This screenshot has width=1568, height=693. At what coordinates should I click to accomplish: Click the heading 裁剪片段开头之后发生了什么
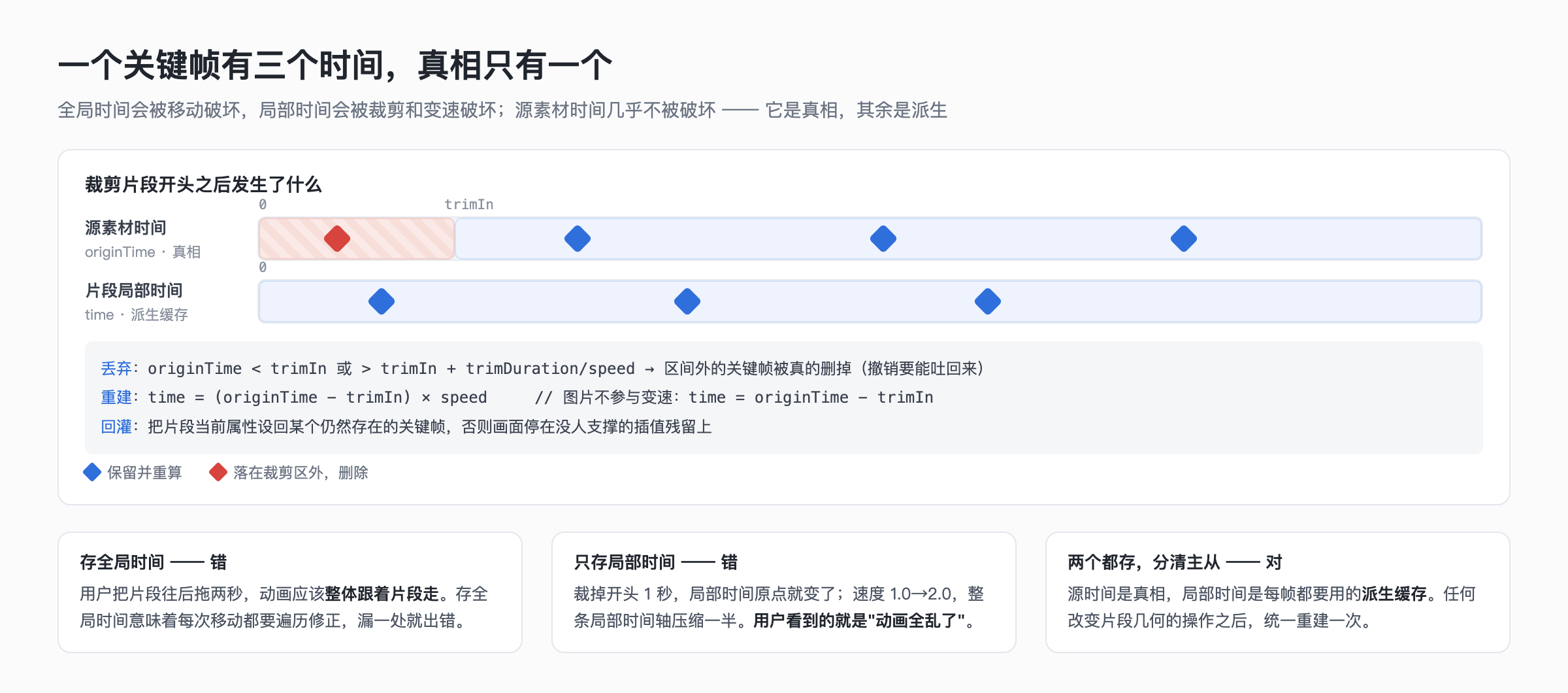203,184
